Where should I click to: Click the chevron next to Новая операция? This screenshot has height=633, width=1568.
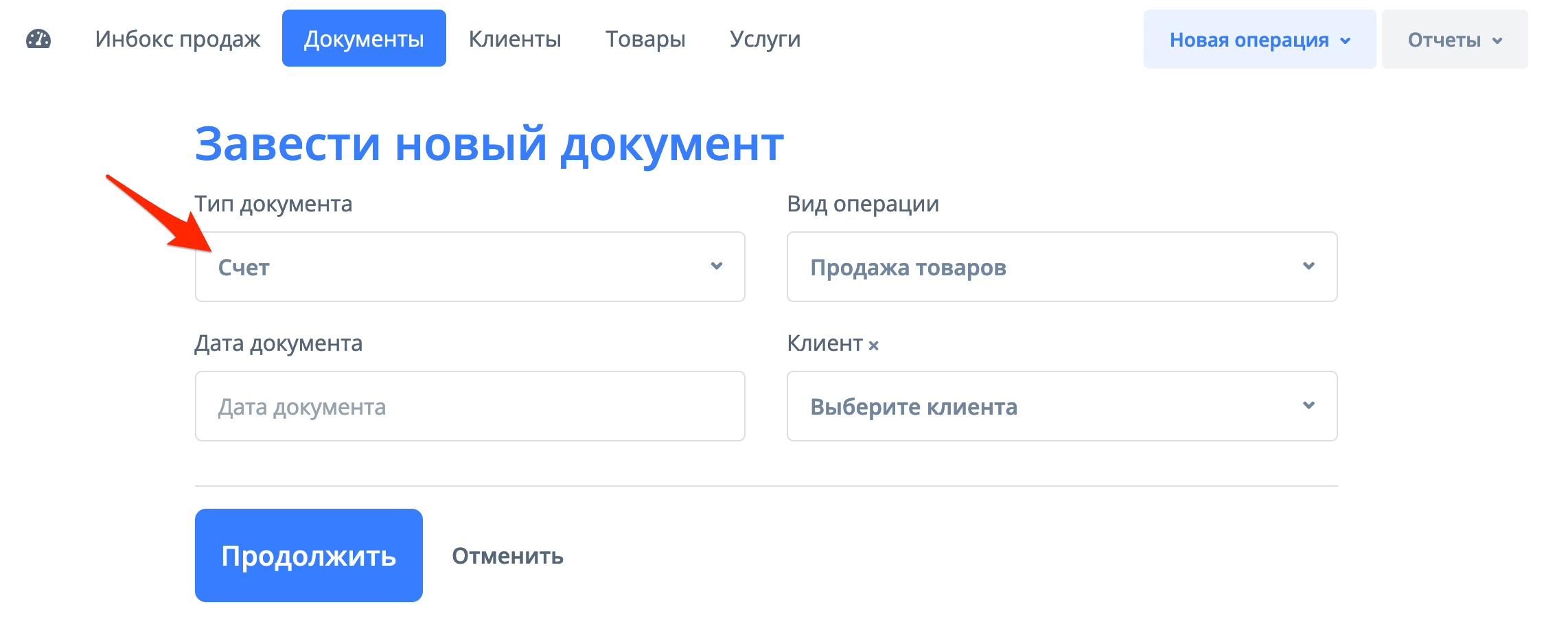(1344, 41)
